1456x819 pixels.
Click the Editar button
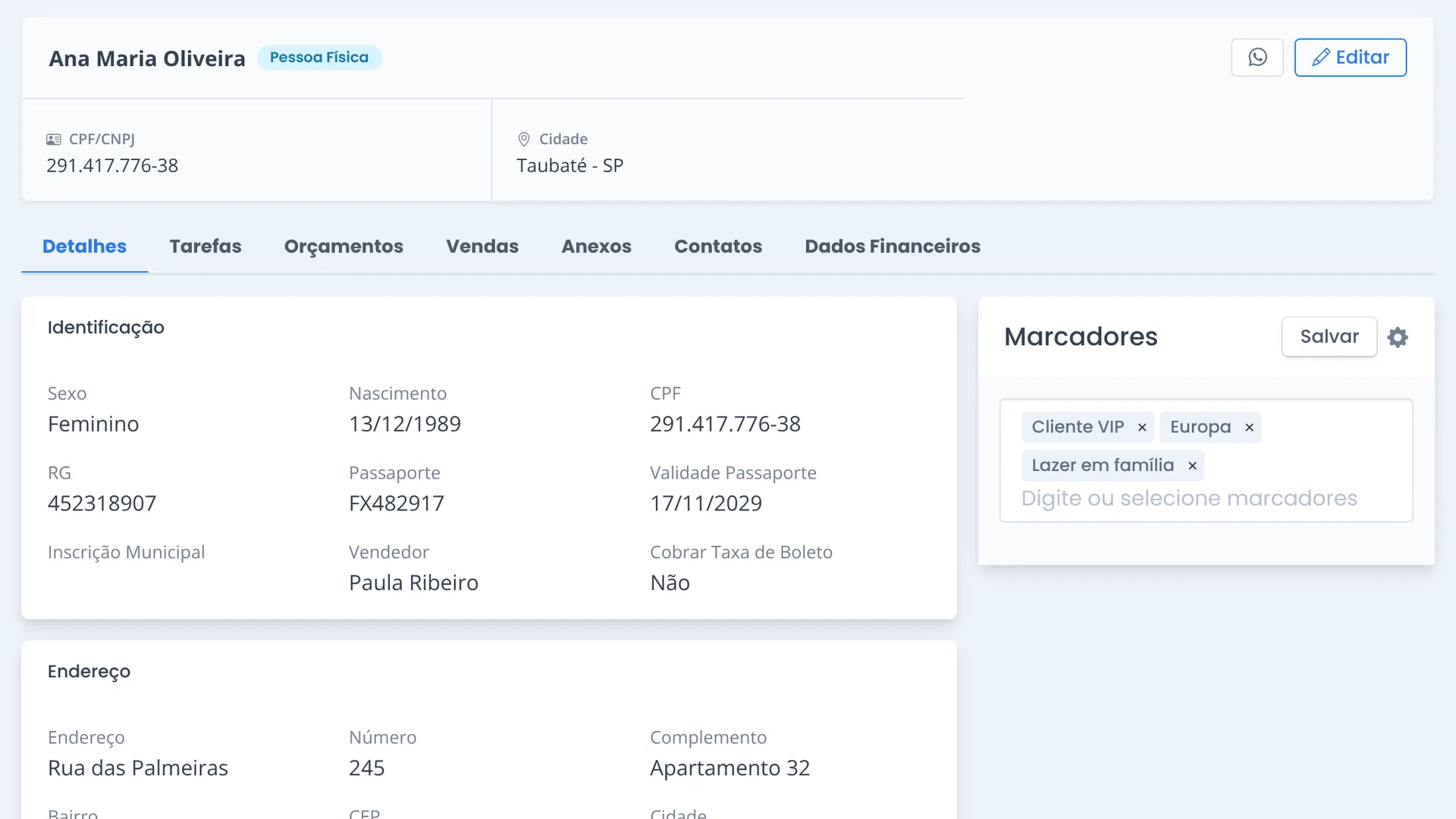click(1350, 58)
